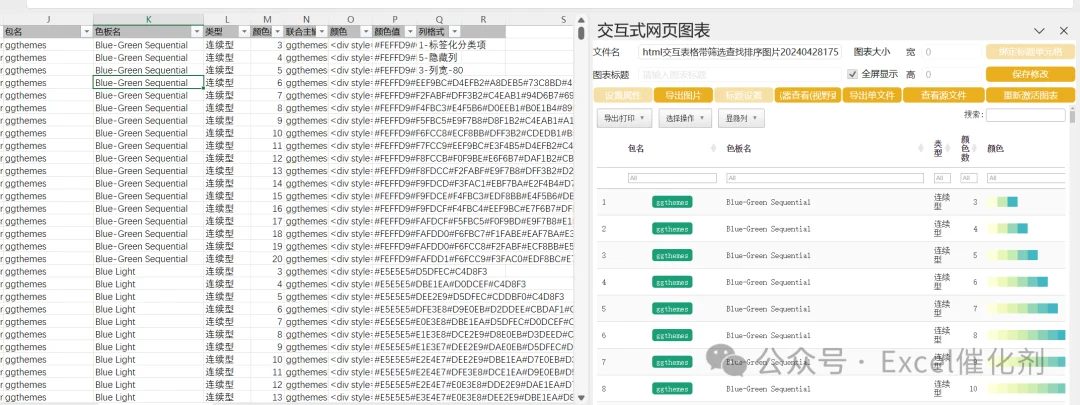1080x405 pixels.
Task: Click the 绑定标题单元格 button
Action: [1030, 52]
